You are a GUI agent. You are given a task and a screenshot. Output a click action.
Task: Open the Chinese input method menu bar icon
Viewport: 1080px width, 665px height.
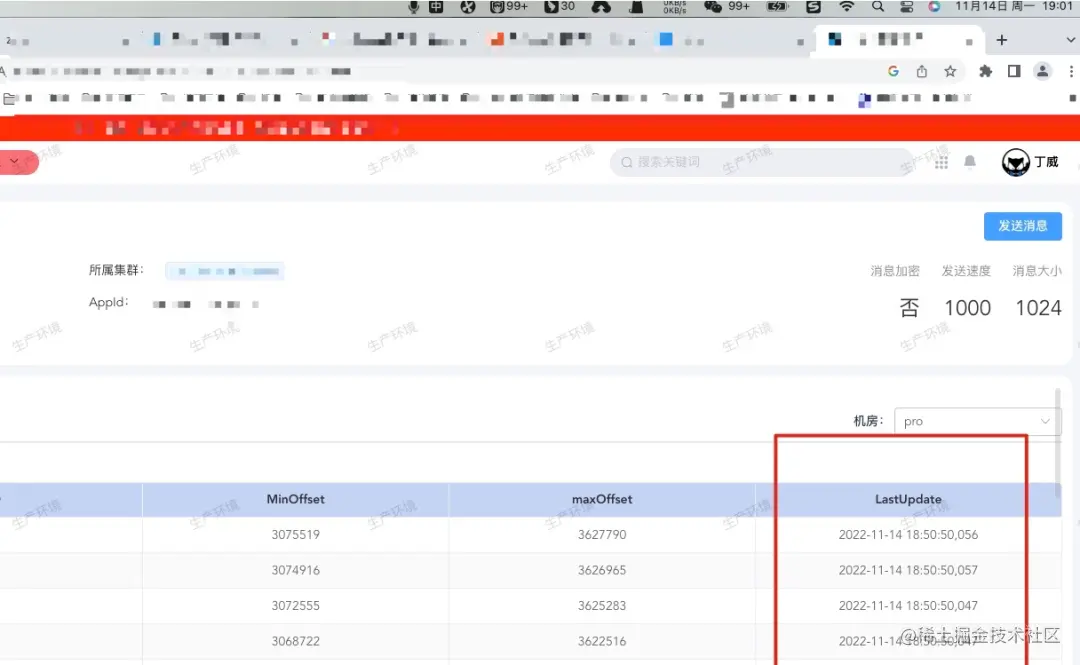[x=436, y=7]
